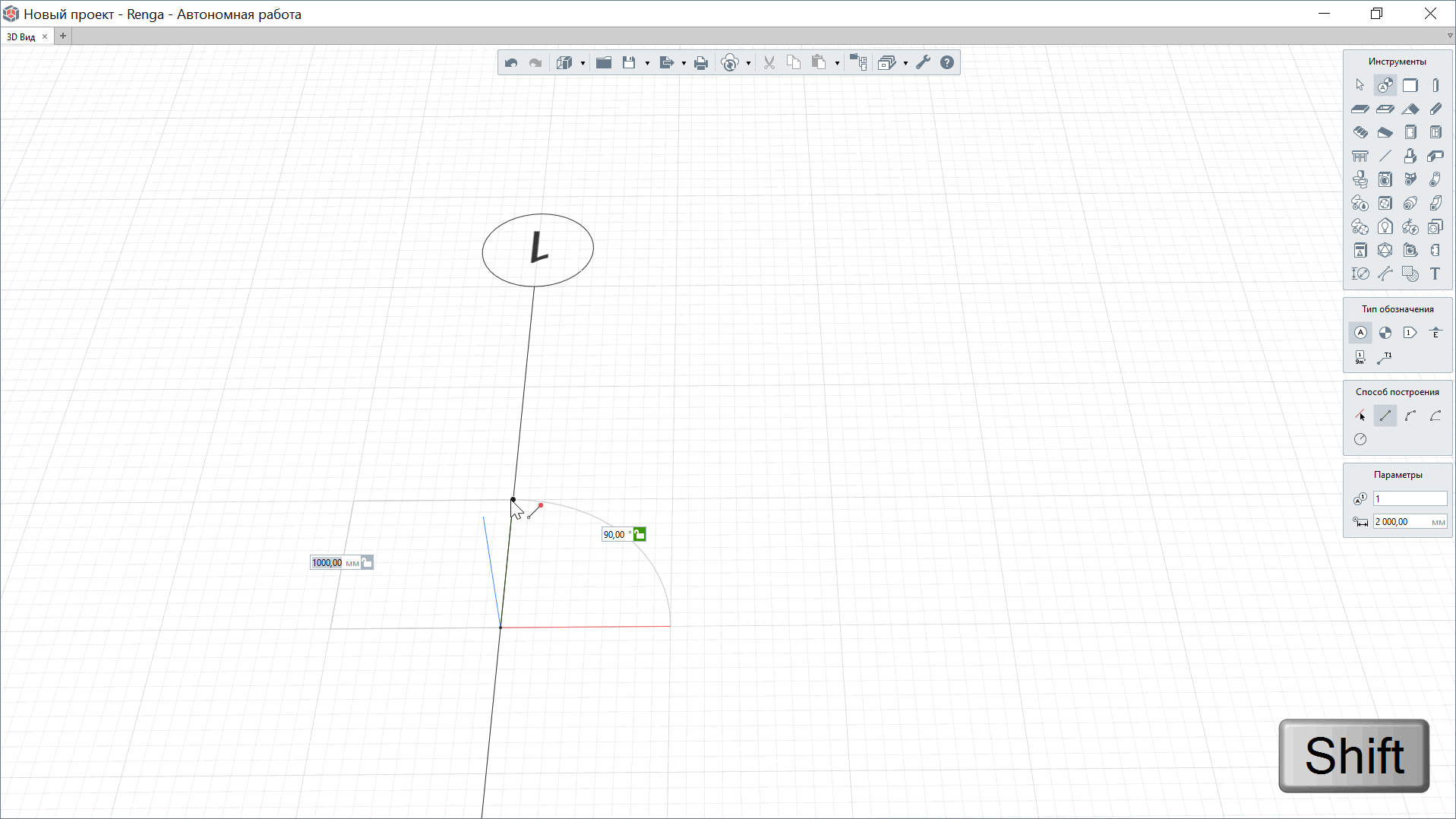1456x819 pixels.
Task: Toggle lock on the 1000,00 мм input
Action: (x=367, y=563)
